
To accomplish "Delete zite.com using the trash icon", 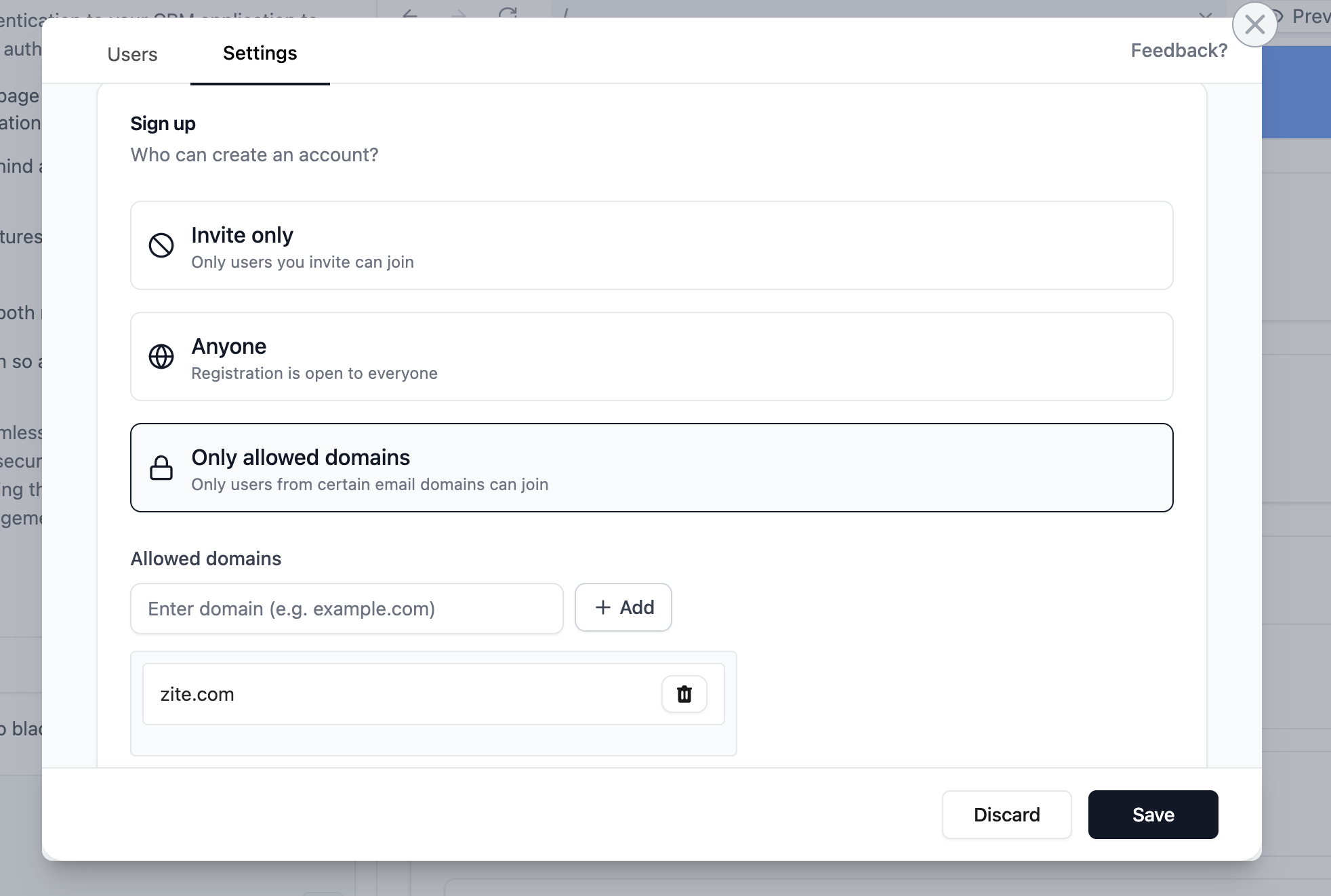I will (x=684, y=694).
